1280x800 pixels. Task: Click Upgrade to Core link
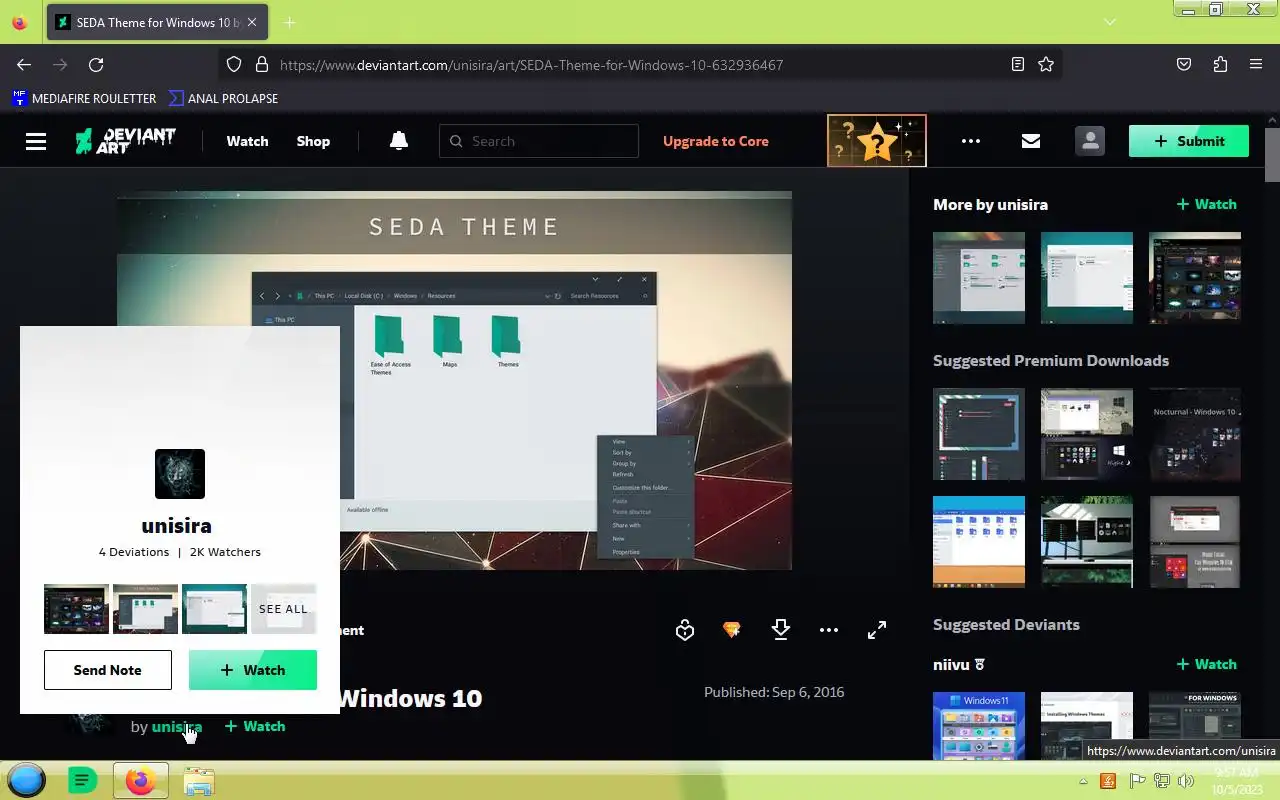pyautogui.click(x=716, y=141)
